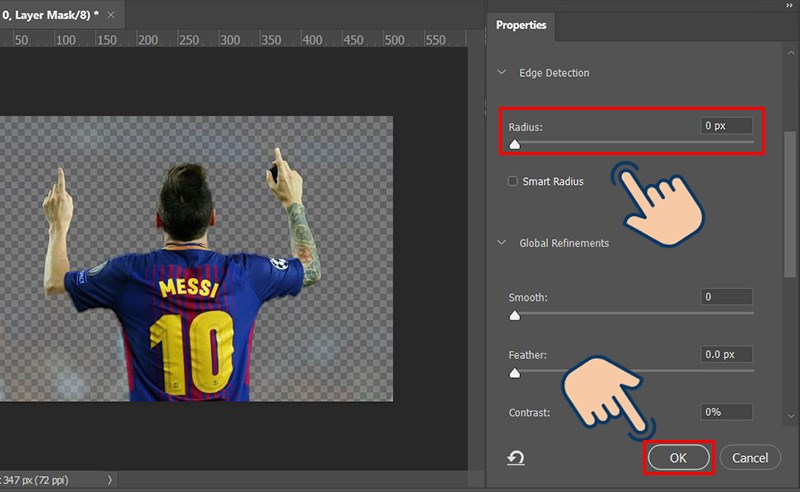Click the Radius slider handle

[515, 145]
